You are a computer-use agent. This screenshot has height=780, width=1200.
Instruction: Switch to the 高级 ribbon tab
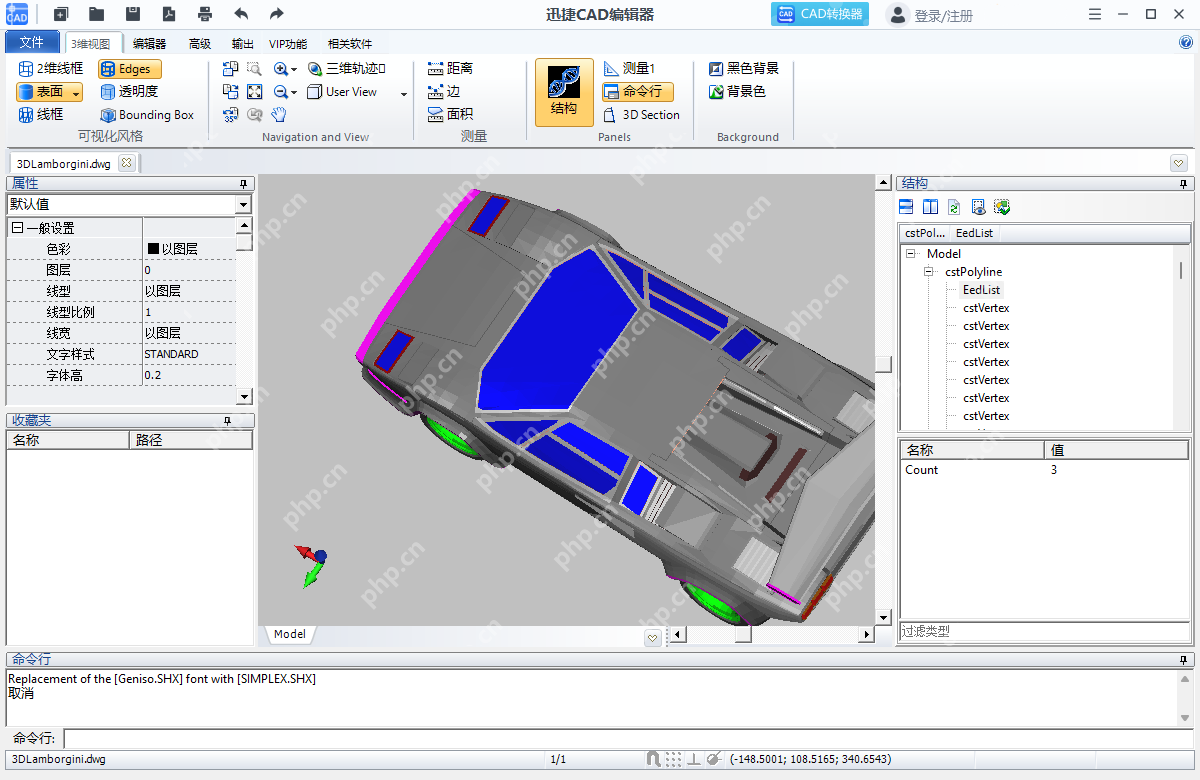tap(200, 44)
